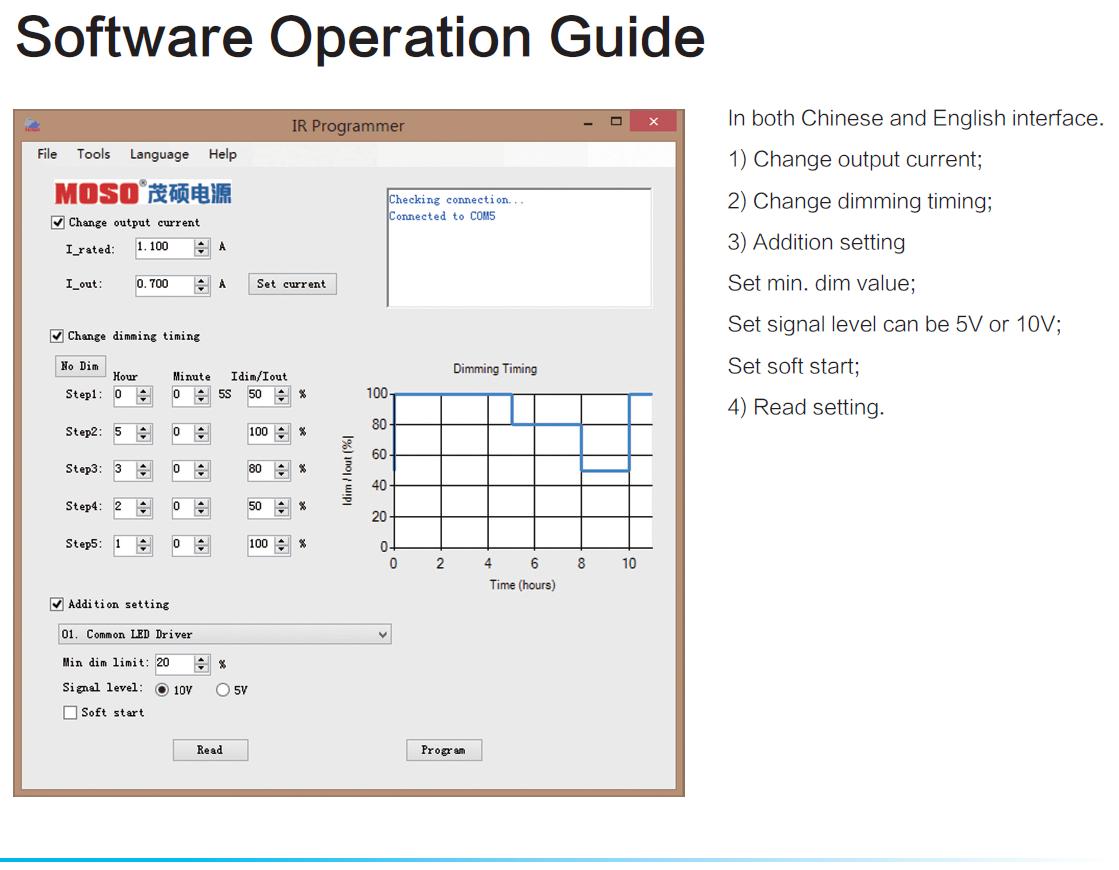
Task: Open the Language menu
Action: click(x=159, y=154)
